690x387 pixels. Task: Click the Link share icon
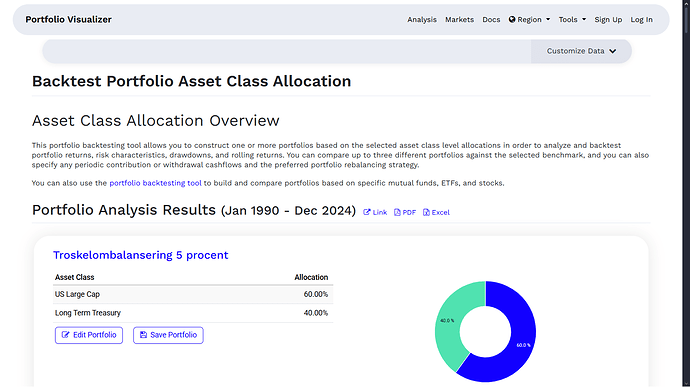click(367, 212)
